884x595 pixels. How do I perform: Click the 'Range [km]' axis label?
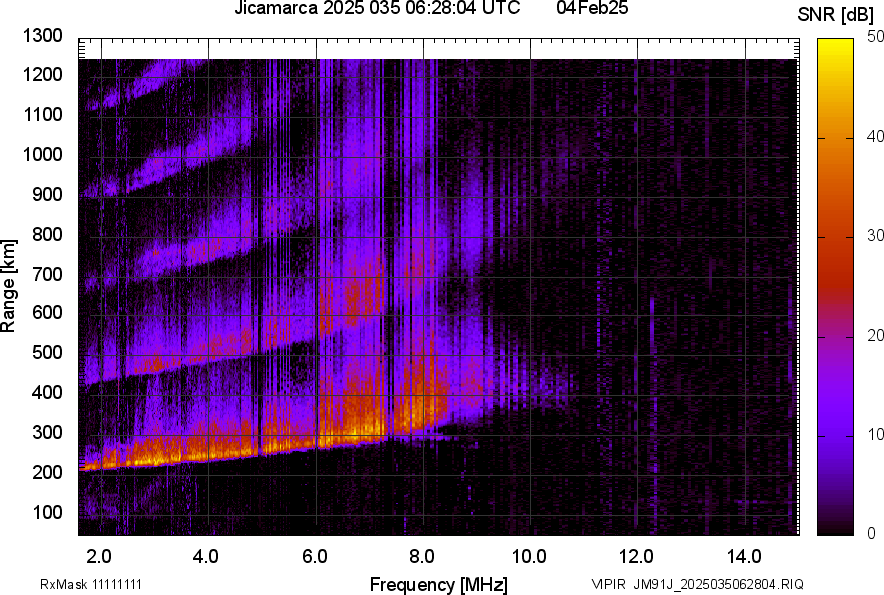point(8,286)
